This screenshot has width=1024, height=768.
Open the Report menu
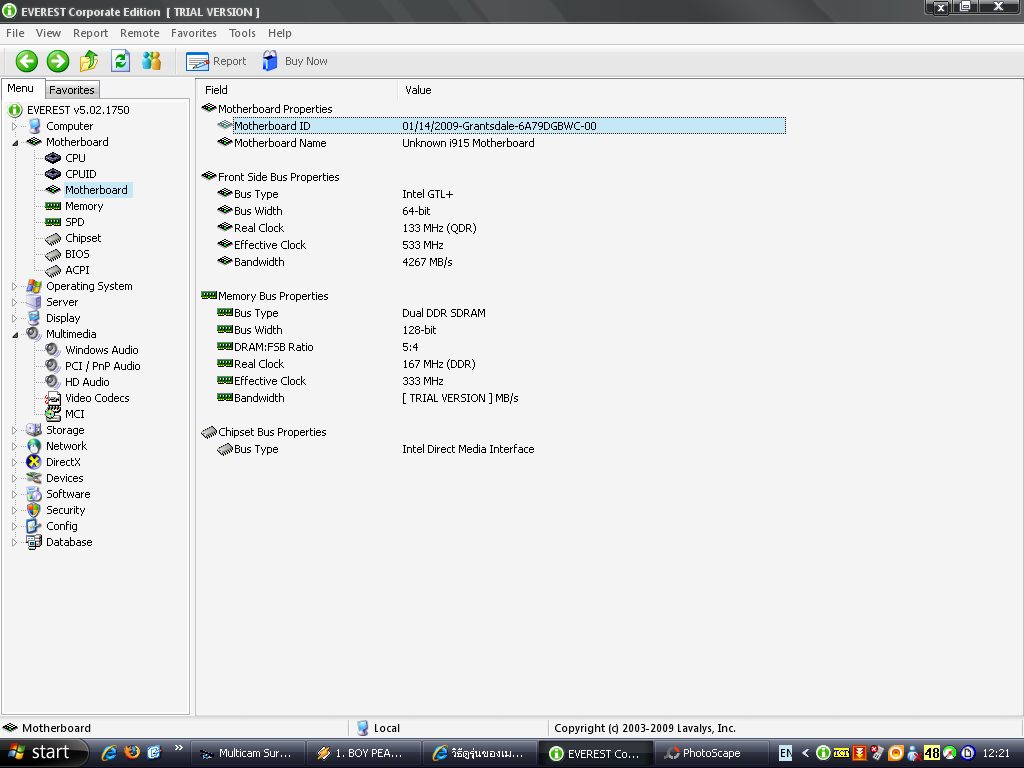click(x=90, y=33)
